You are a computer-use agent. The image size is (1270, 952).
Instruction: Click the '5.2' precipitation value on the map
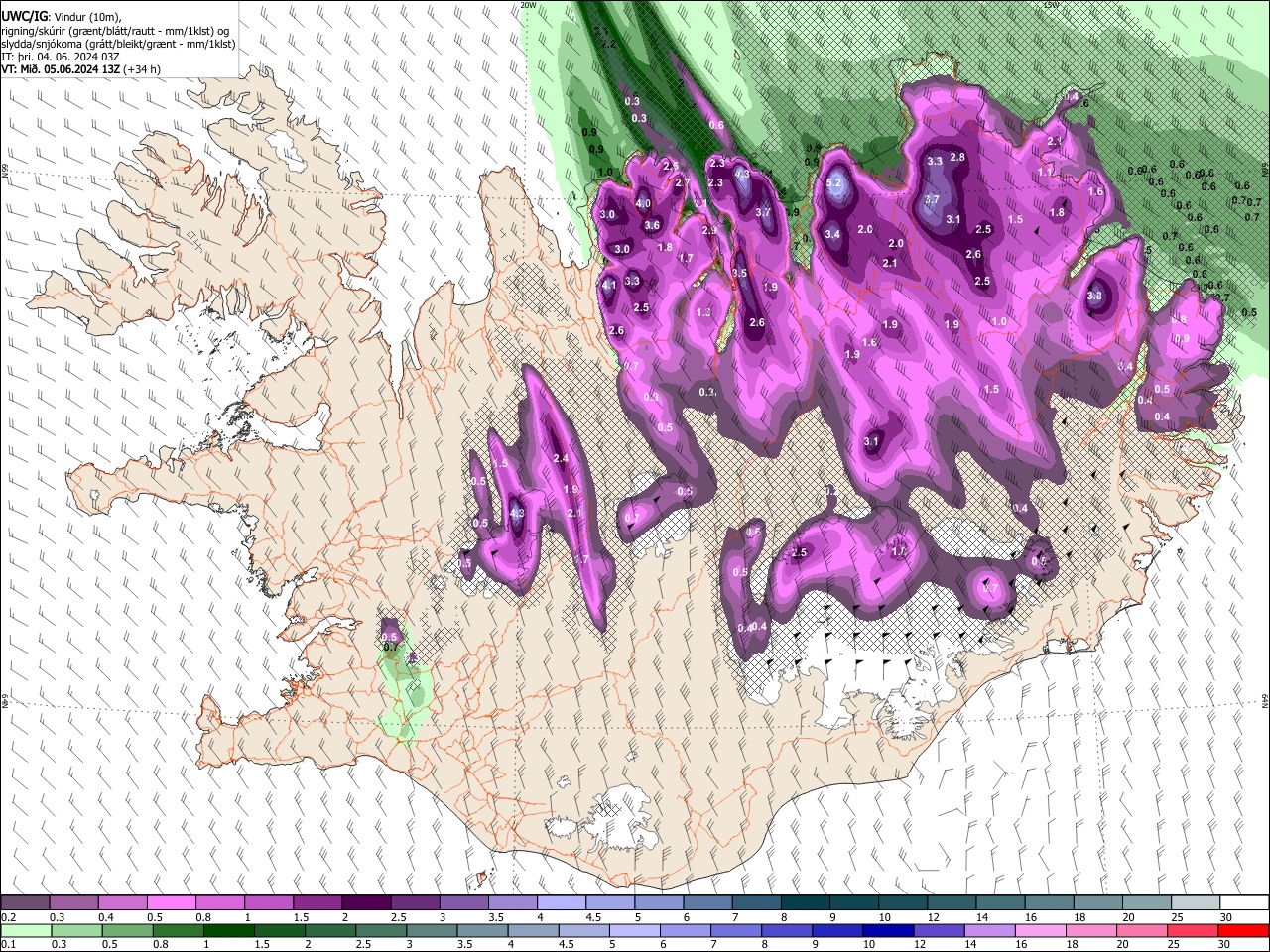coord(833,183)
